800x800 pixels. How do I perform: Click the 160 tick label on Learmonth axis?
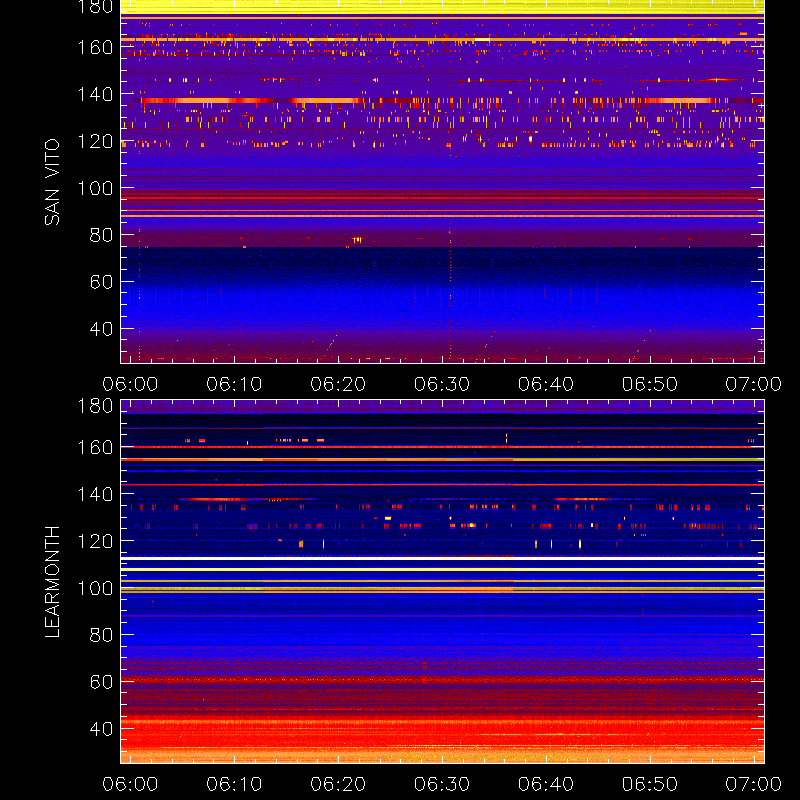pos(95,447)
